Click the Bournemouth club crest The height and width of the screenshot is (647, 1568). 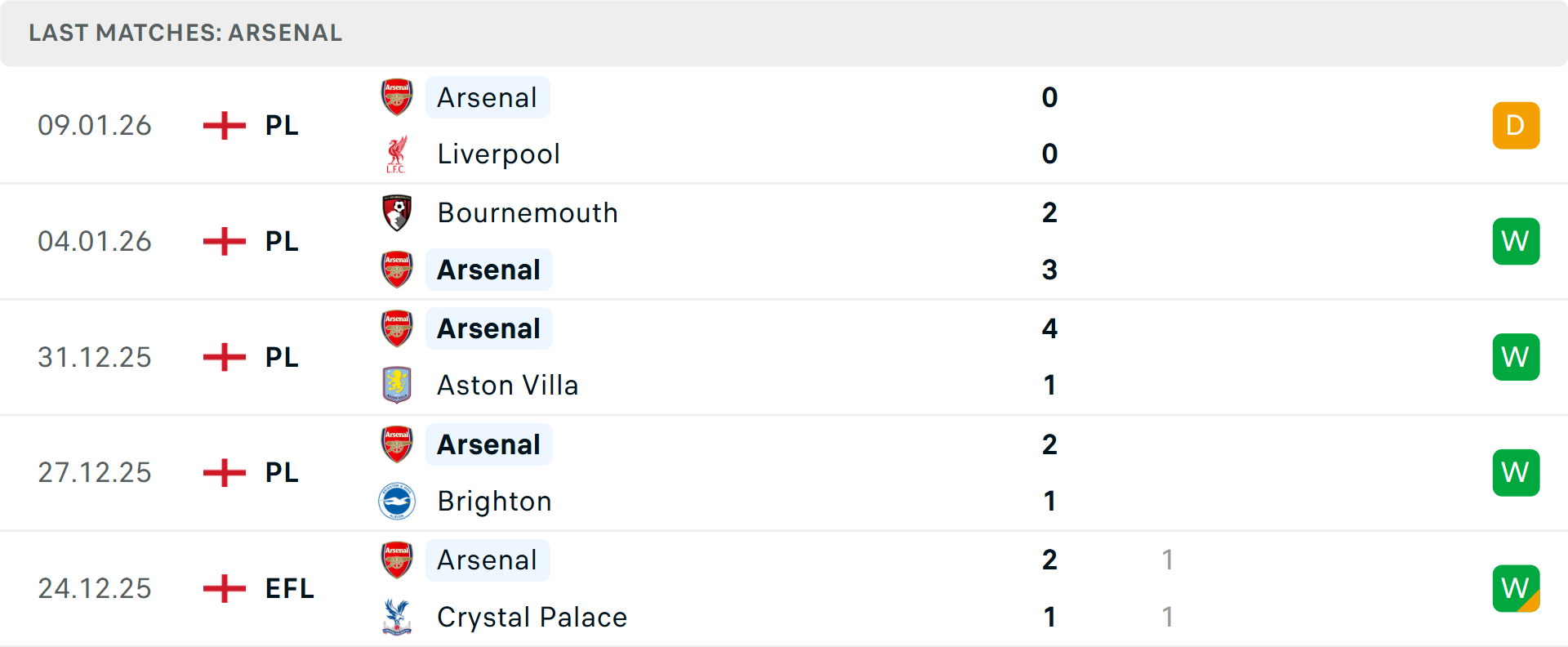click(397, 213)
